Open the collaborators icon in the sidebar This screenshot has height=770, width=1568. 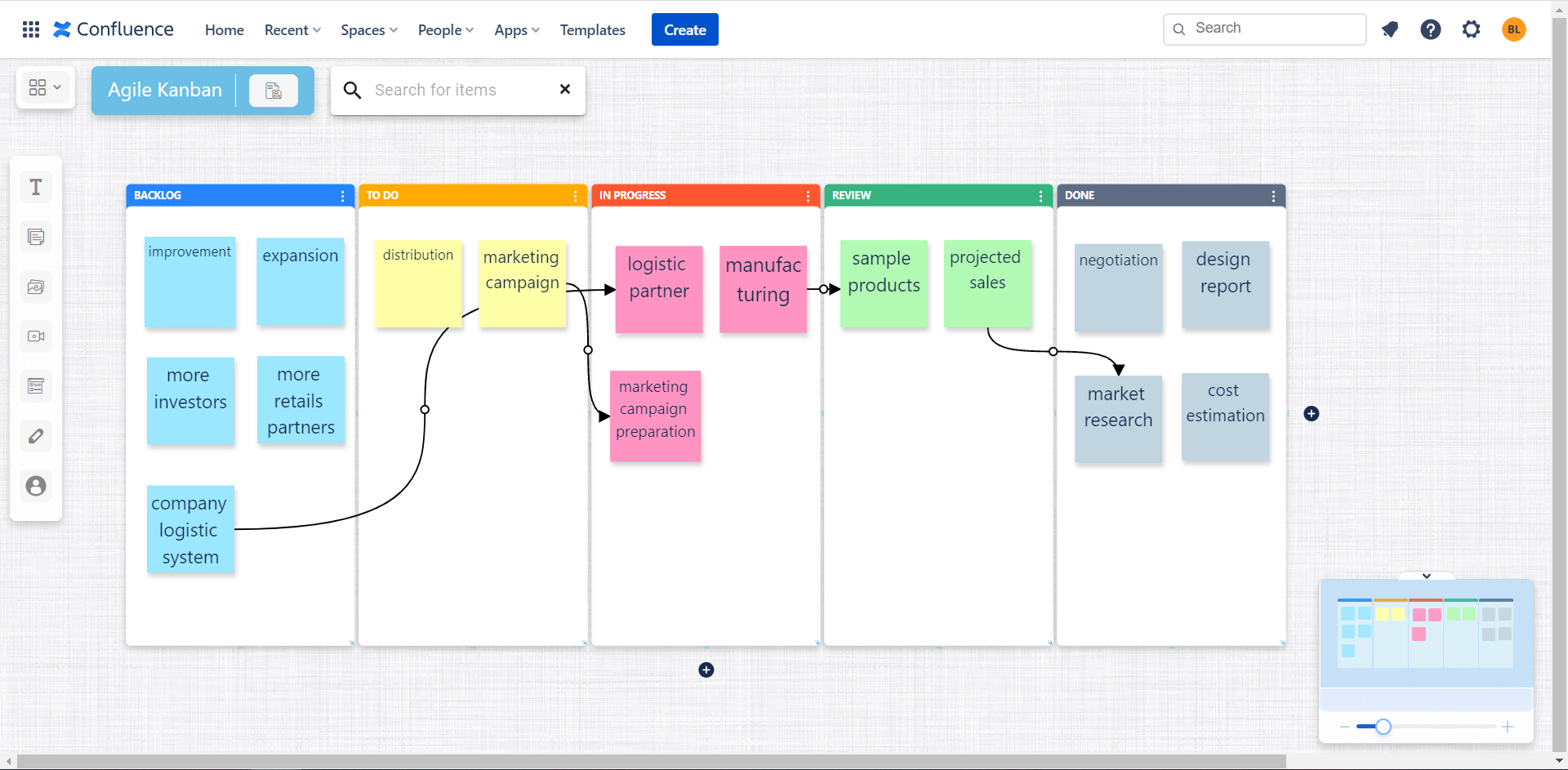coord(36,485)
